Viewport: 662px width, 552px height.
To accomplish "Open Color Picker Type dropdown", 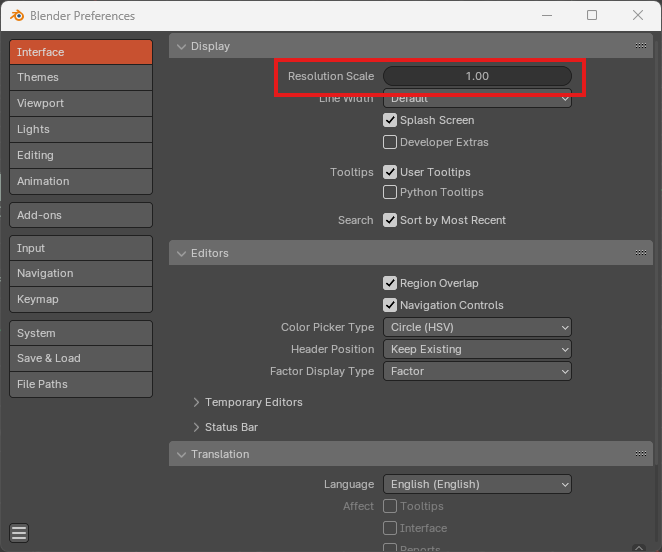I will click(x=477, y=327).
